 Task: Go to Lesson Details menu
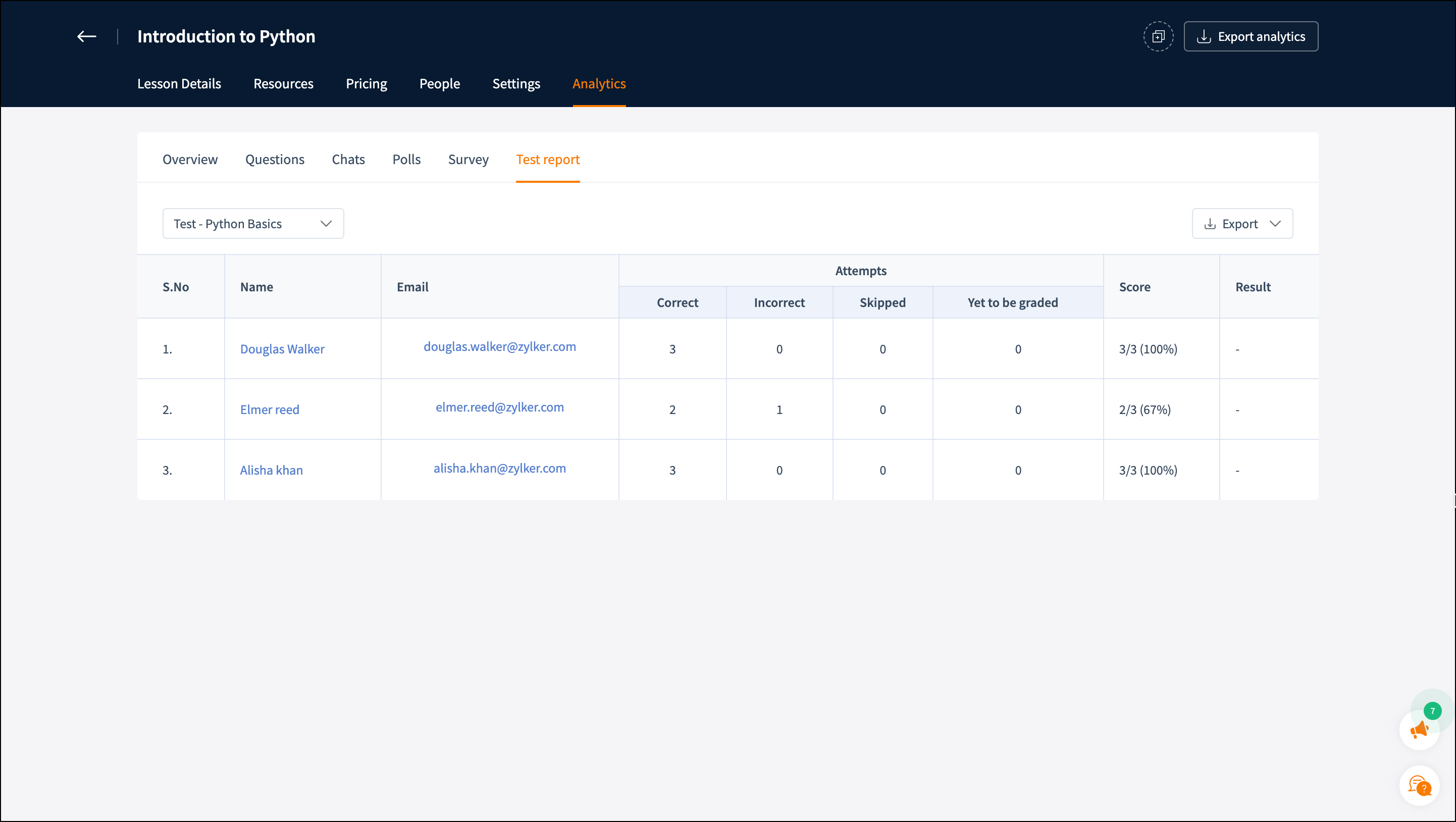tap(179, 84)
